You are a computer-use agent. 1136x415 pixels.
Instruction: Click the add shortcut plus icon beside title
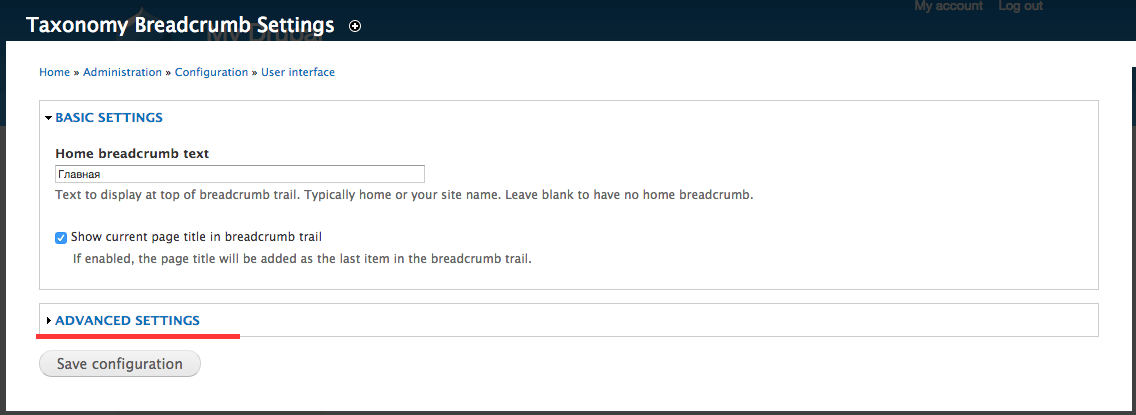[355, 26]
